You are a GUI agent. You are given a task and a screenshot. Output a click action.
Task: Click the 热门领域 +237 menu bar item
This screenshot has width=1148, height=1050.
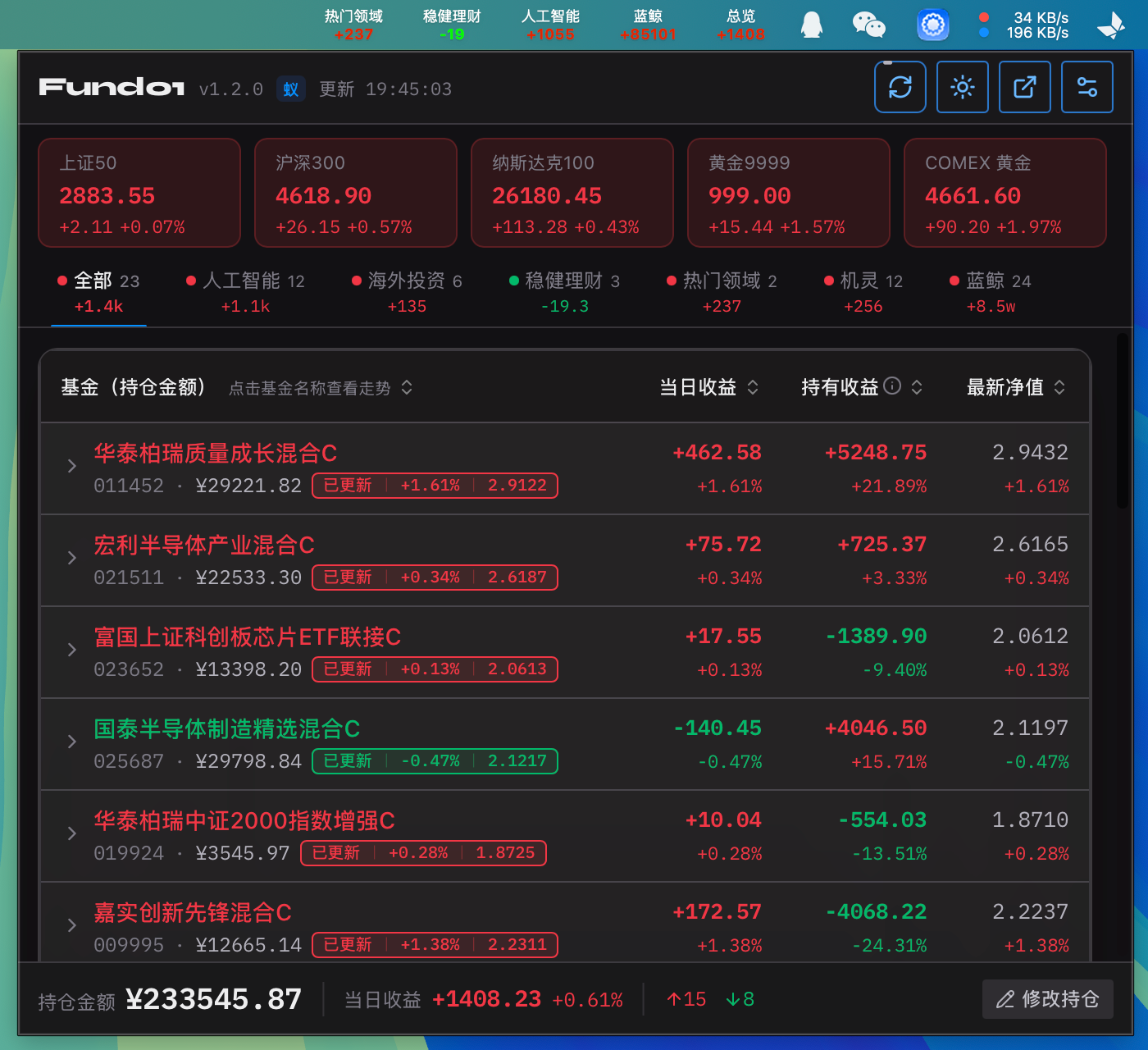click(353, 25)
